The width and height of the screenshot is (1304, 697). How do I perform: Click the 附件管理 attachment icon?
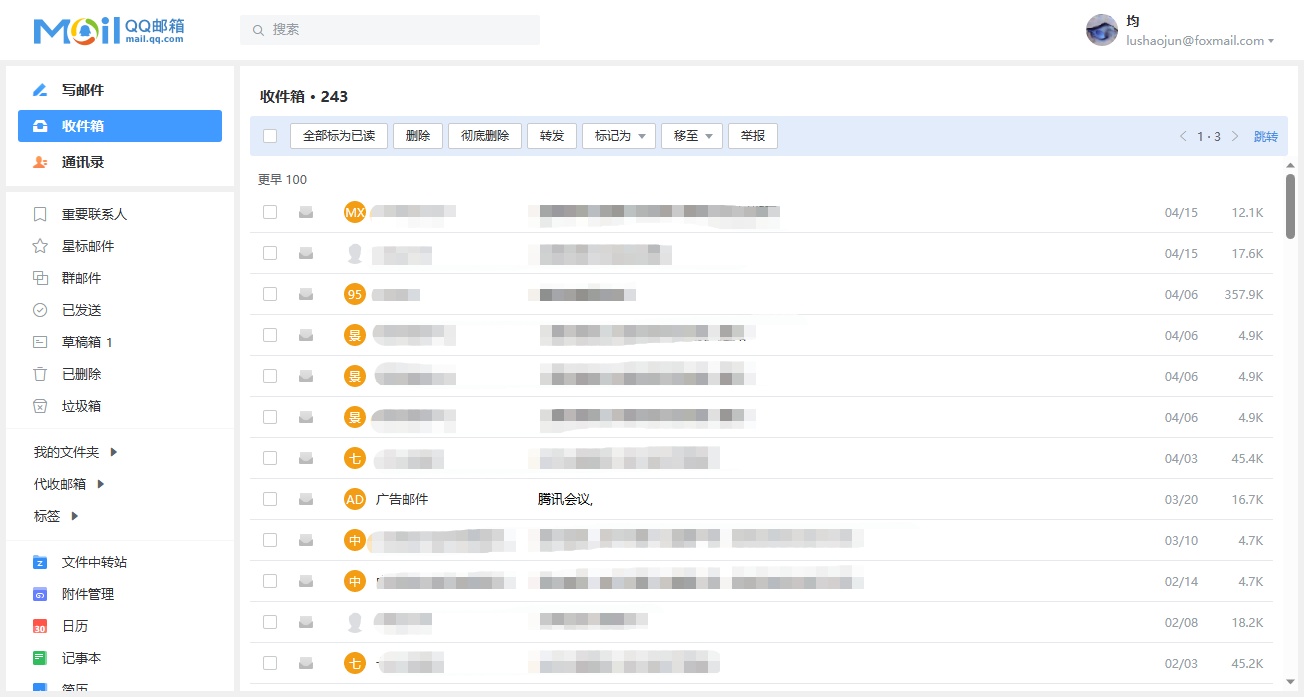40,594
